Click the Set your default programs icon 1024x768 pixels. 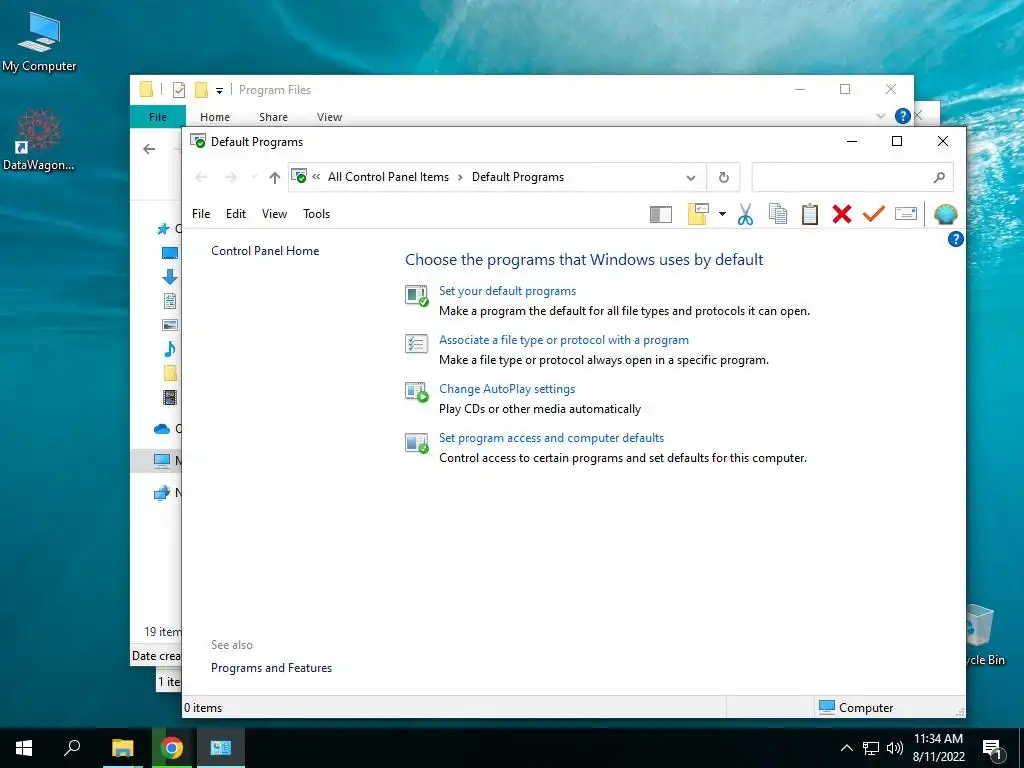(417, 296)
